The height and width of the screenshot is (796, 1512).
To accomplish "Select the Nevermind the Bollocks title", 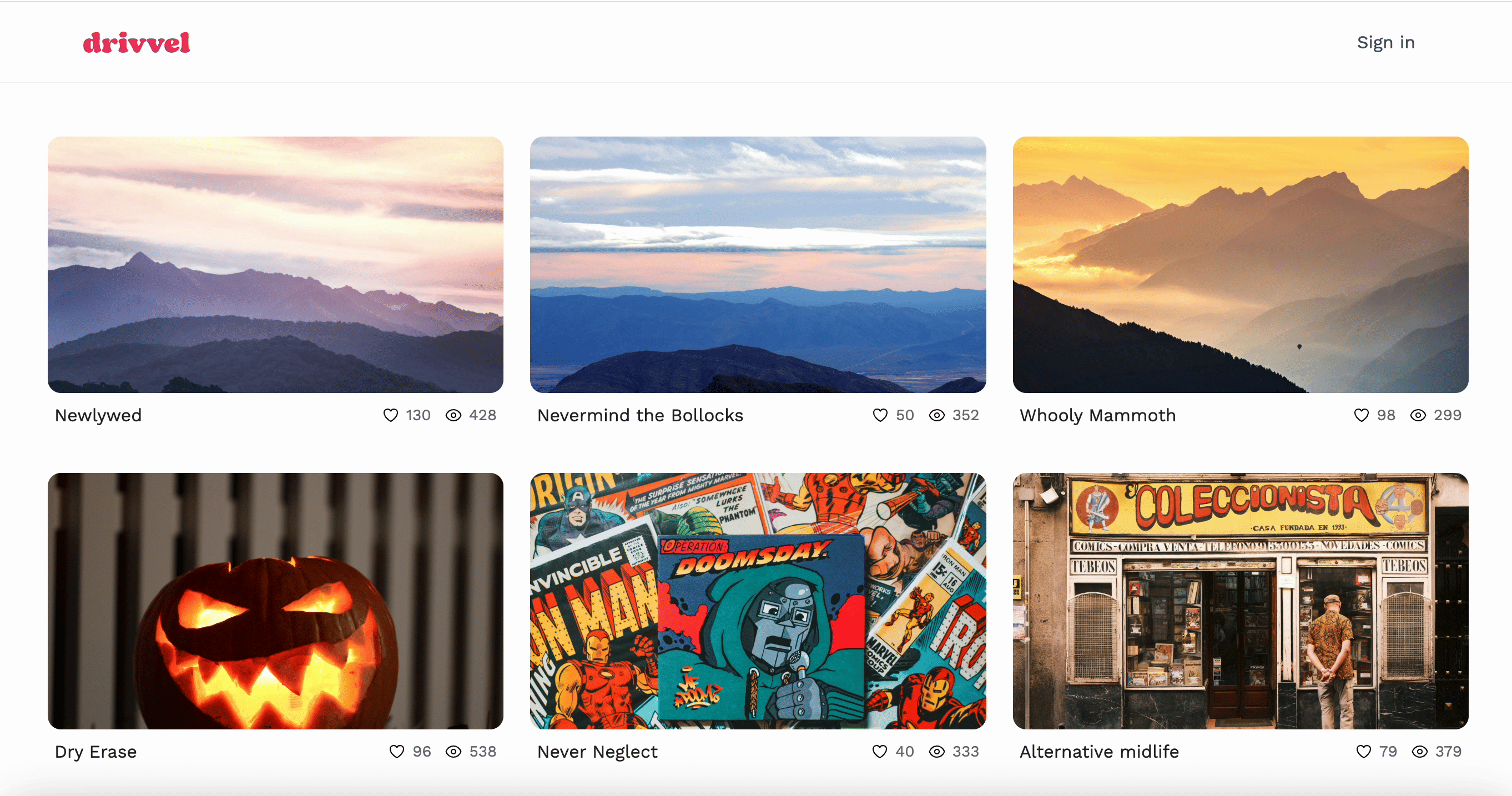I will 641,416.
